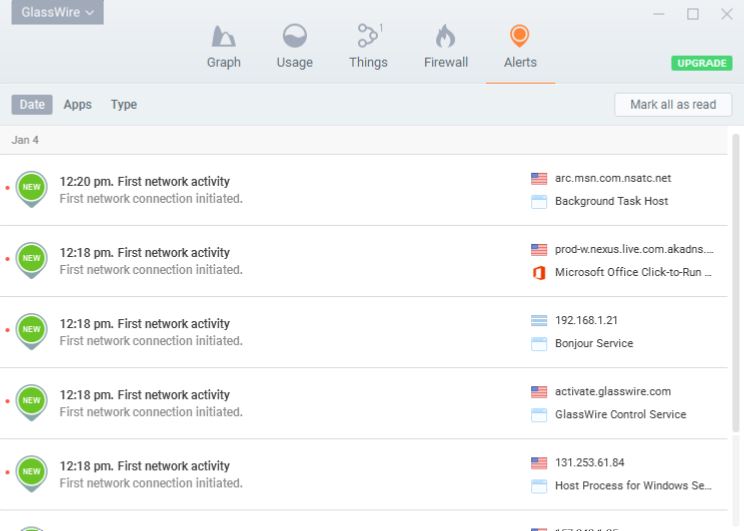Select the Alerts pin icon
The height and width of the screenshot is (531, 744).
(520, 36)
